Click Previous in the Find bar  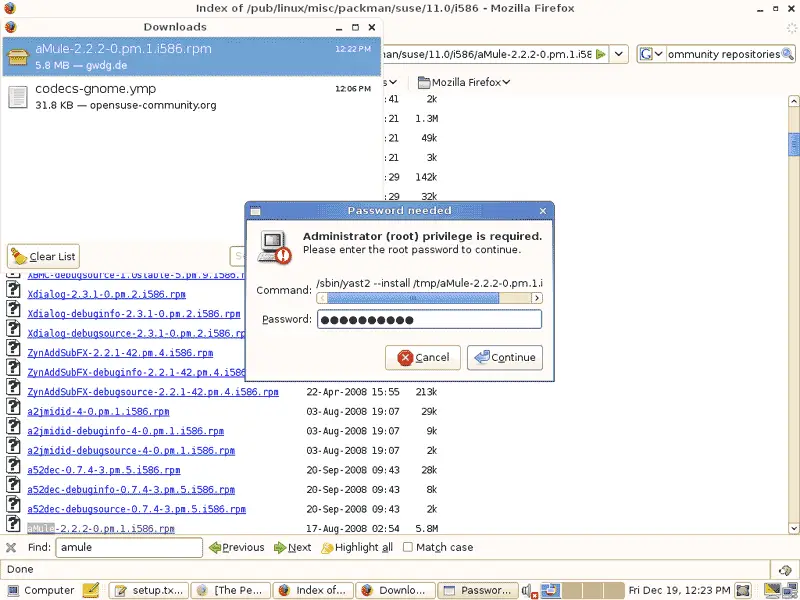point(237,547)
